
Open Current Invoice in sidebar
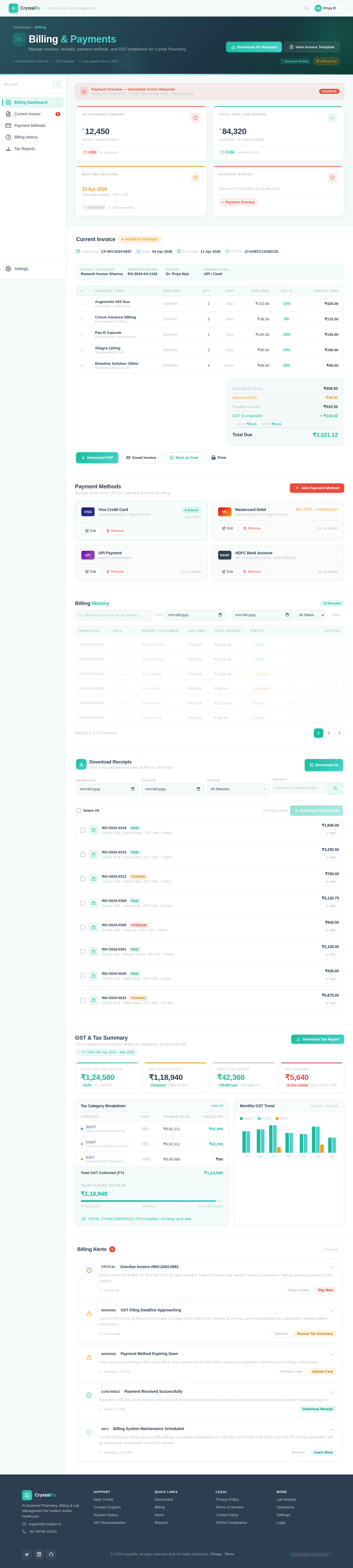(x=33, y=114)
